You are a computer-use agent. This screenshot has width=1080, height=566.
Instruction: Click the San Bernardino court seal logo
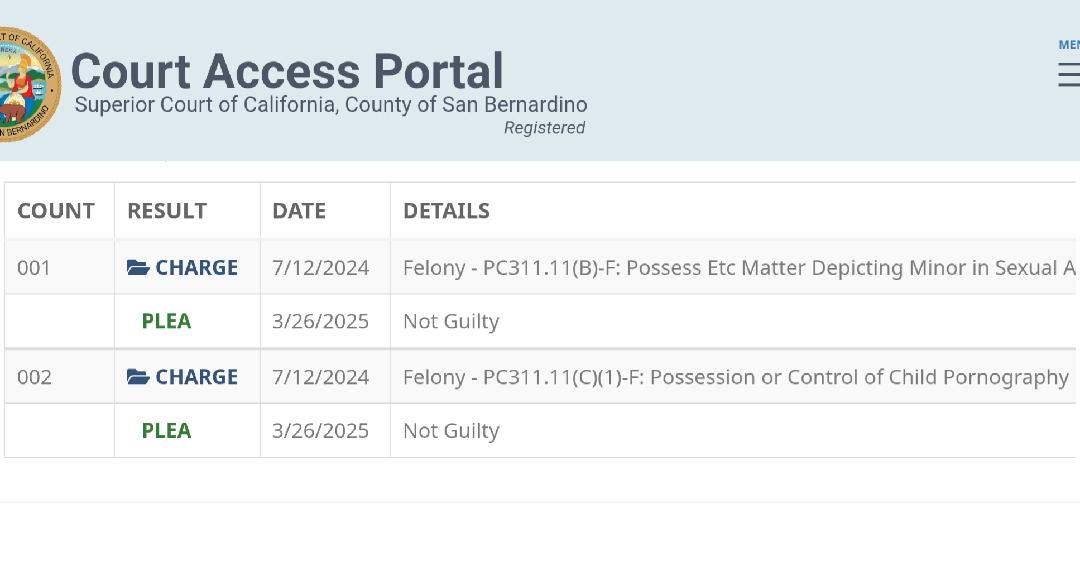27,84
